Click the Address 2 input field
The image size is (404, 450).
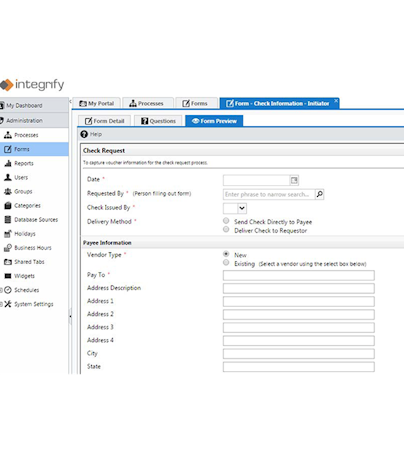299,314
